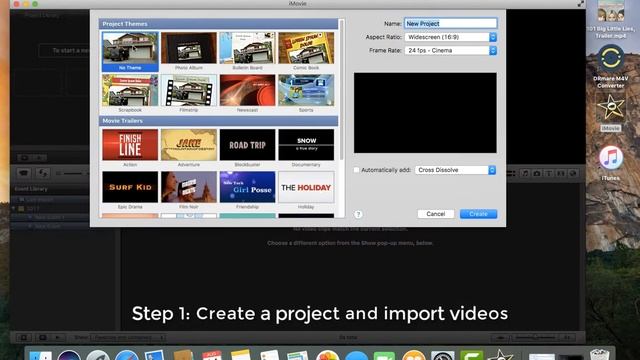
Task: Select the Sports theme
Action: 306,90
